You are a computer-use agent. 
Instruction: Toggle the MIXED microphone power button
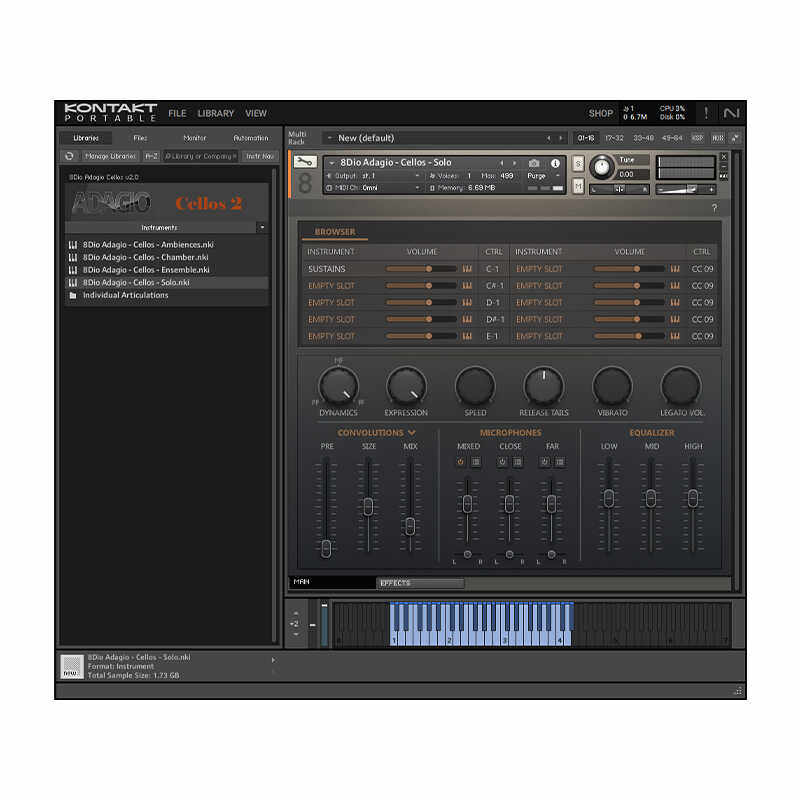(460, 462)
